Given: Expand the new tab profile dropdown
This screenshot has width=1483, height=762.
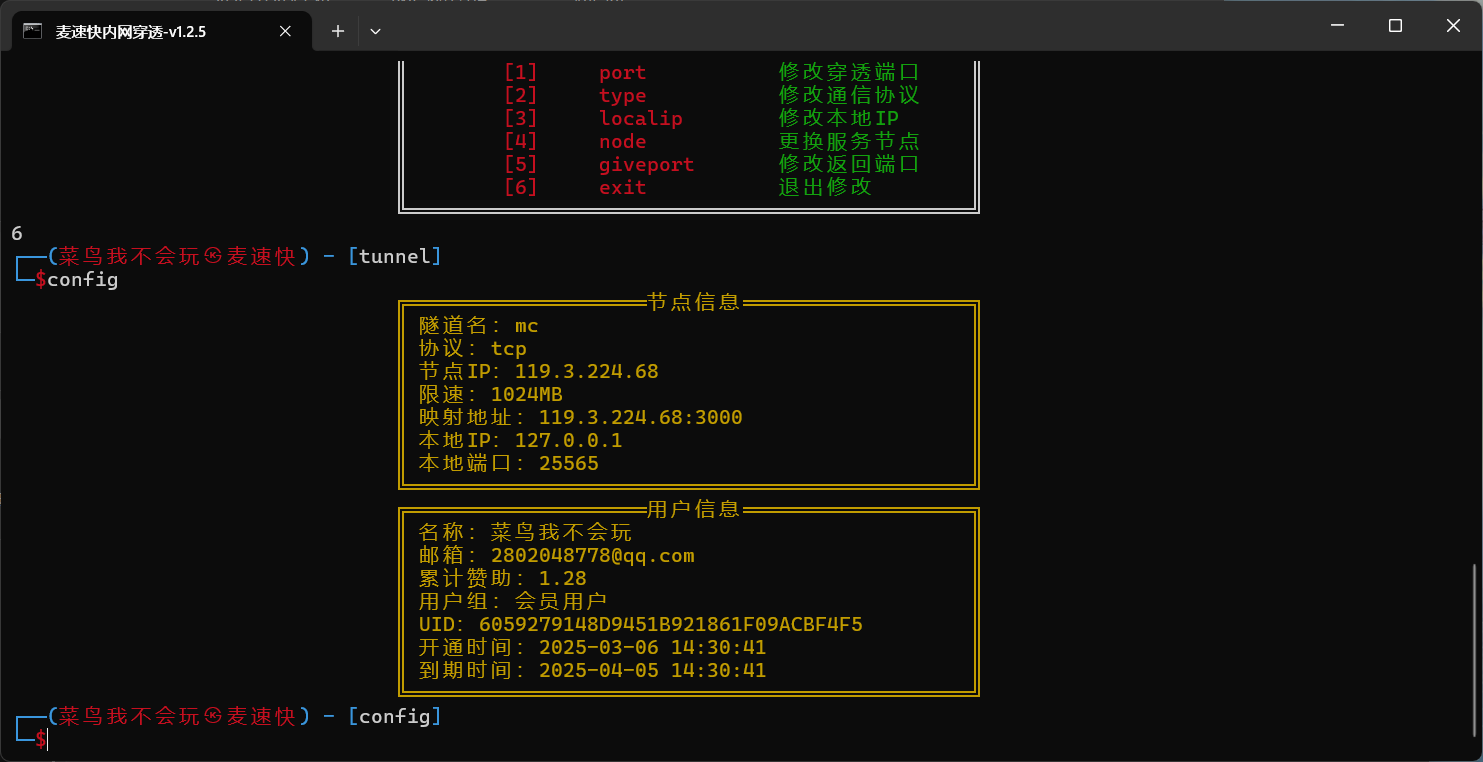Looking at the screenshot, I should 376,31.
